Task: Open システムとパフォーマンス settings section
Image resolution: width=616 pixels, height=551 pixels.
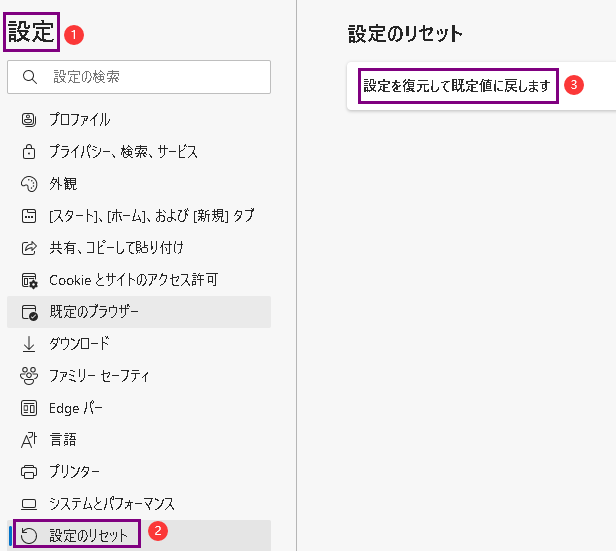Action: 112,503
